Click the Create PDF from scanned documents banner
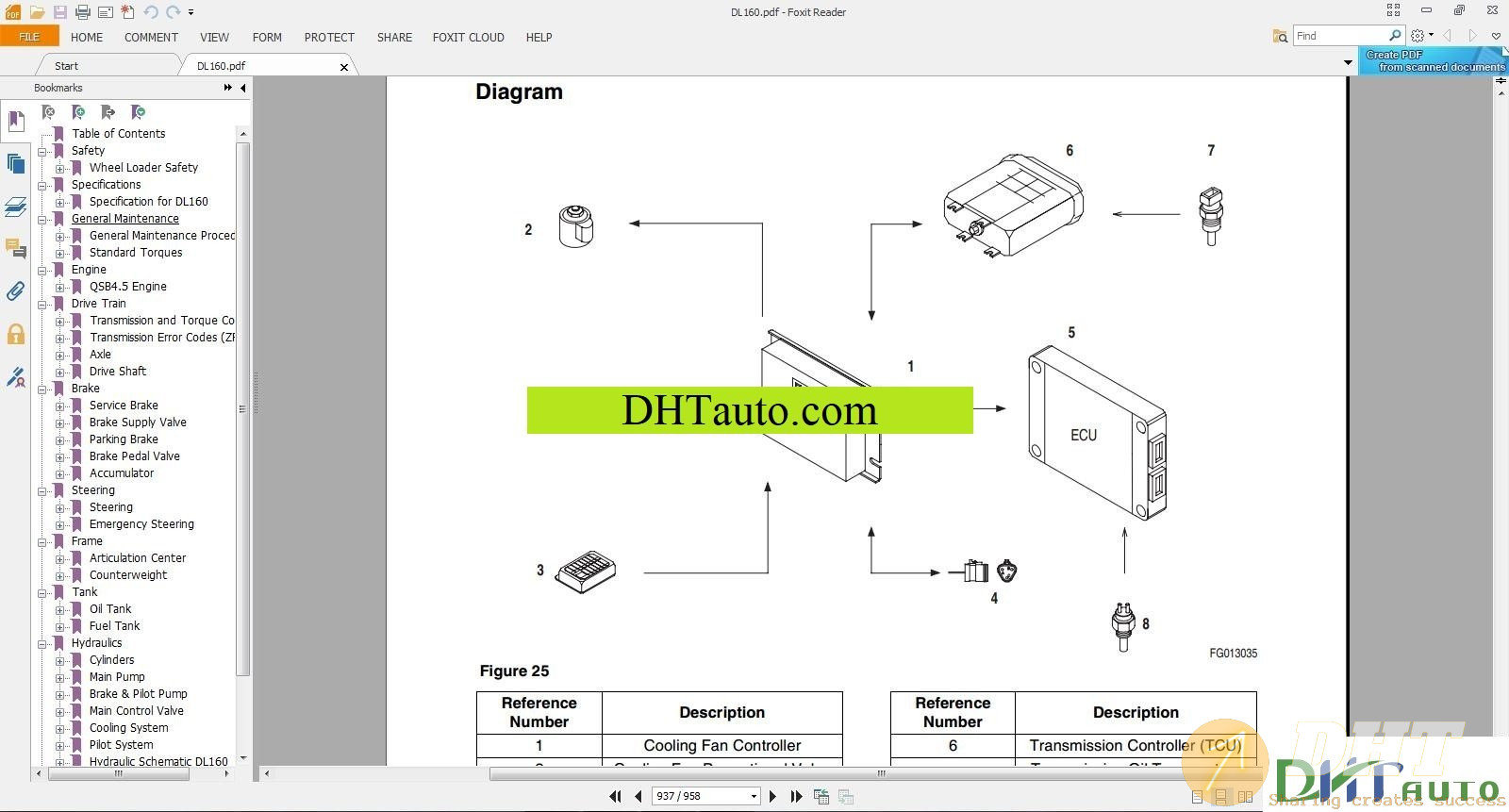1509x812 pixels. (x=1434, y=61)
